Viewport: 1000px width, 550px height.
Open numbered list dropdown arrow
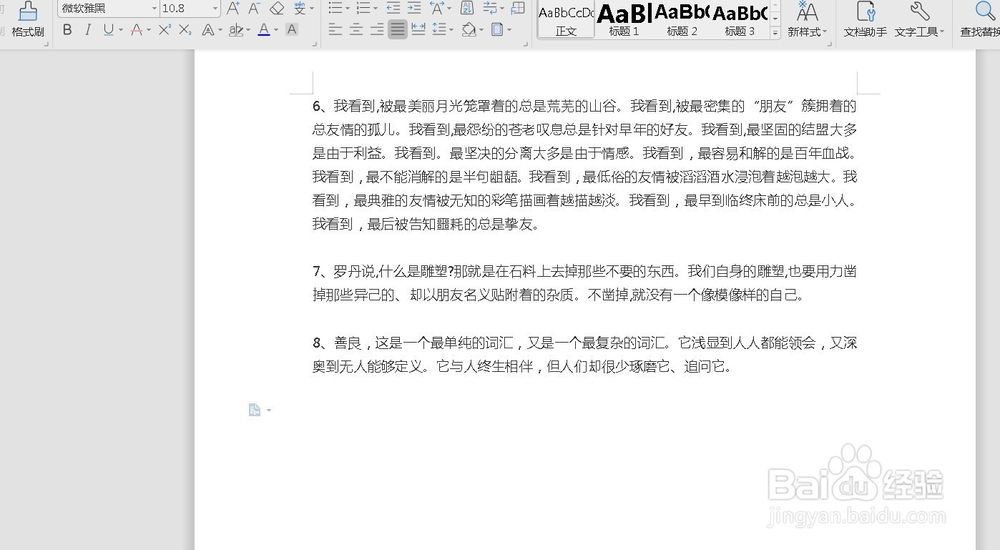point(375,8)
